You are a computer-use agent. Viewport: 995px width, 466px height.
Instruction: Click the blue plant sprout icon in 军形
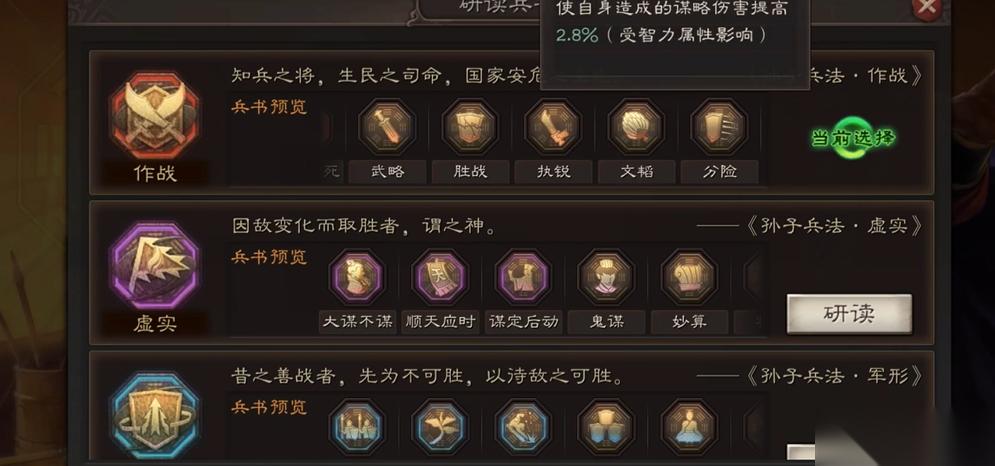click(x=440, y=427)
